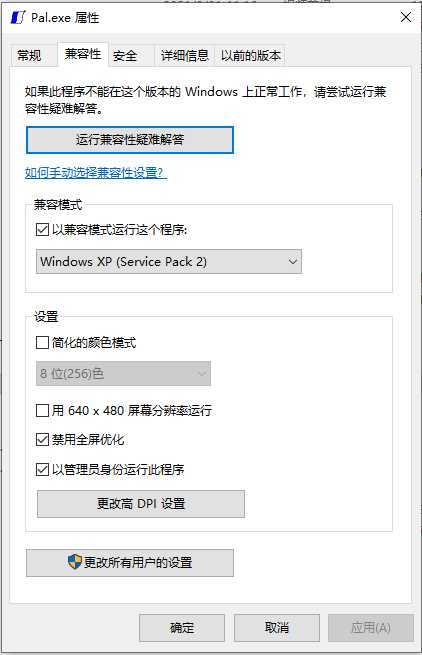Select the 详细信息 tab
The width and height of the screenshot is (422, 655).
185,55
